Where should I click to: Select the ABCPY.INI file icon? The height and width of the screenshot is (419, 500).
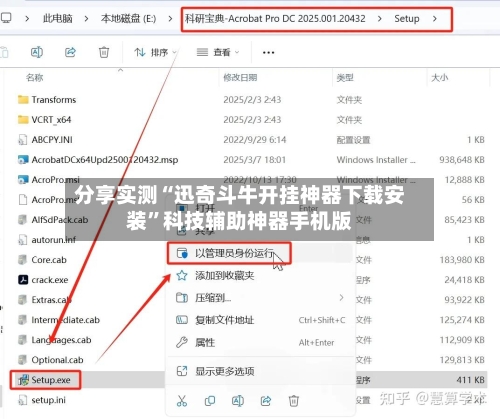point(23,140)
